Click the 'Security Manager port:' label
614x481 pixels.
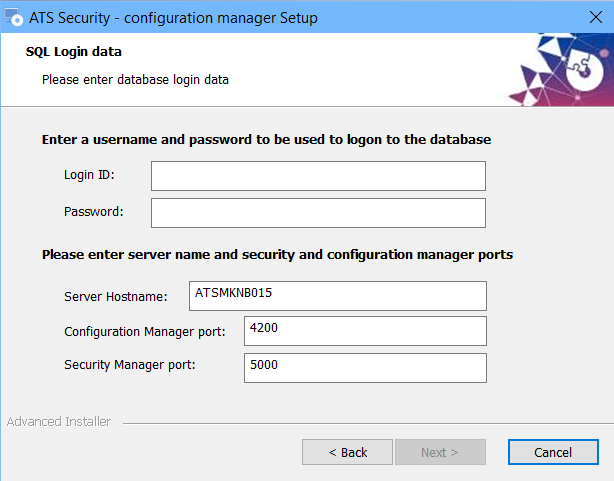coord(130,365)
